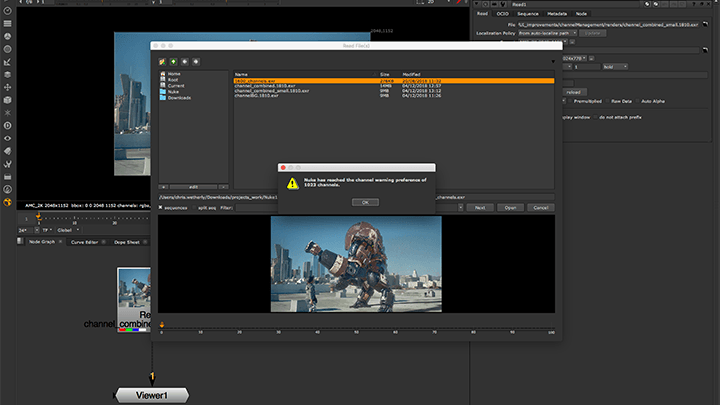The image size is (720, 405).
Task: Select the Viewer1 node in node graph
Action: 152,395
